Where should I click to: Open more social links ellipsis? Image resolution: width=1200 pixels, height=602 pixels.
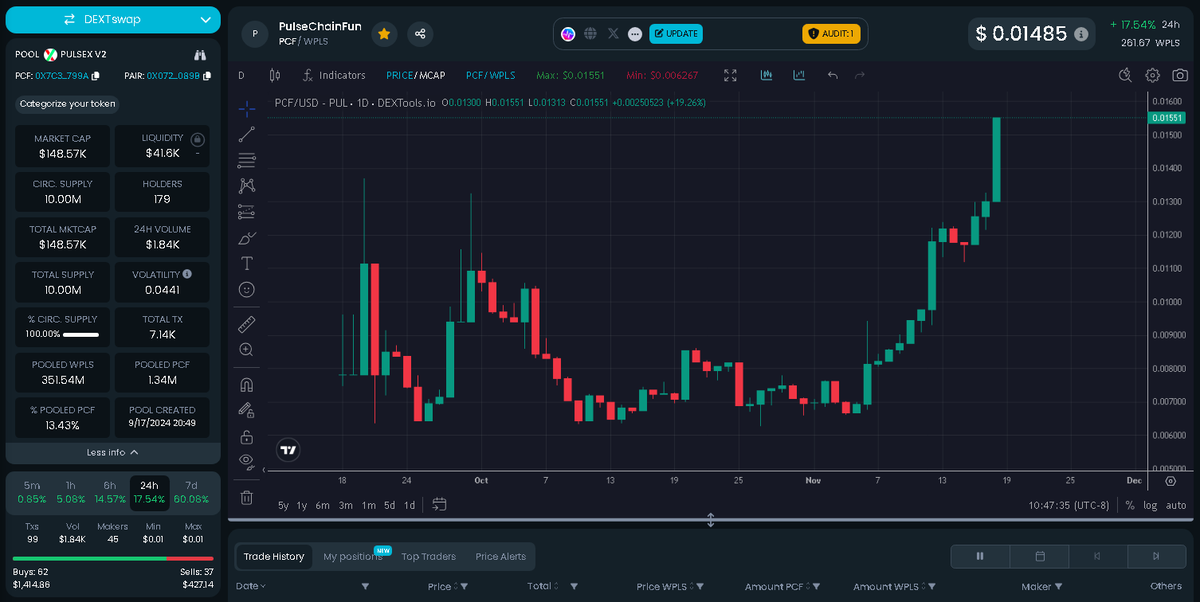point(635,34)
